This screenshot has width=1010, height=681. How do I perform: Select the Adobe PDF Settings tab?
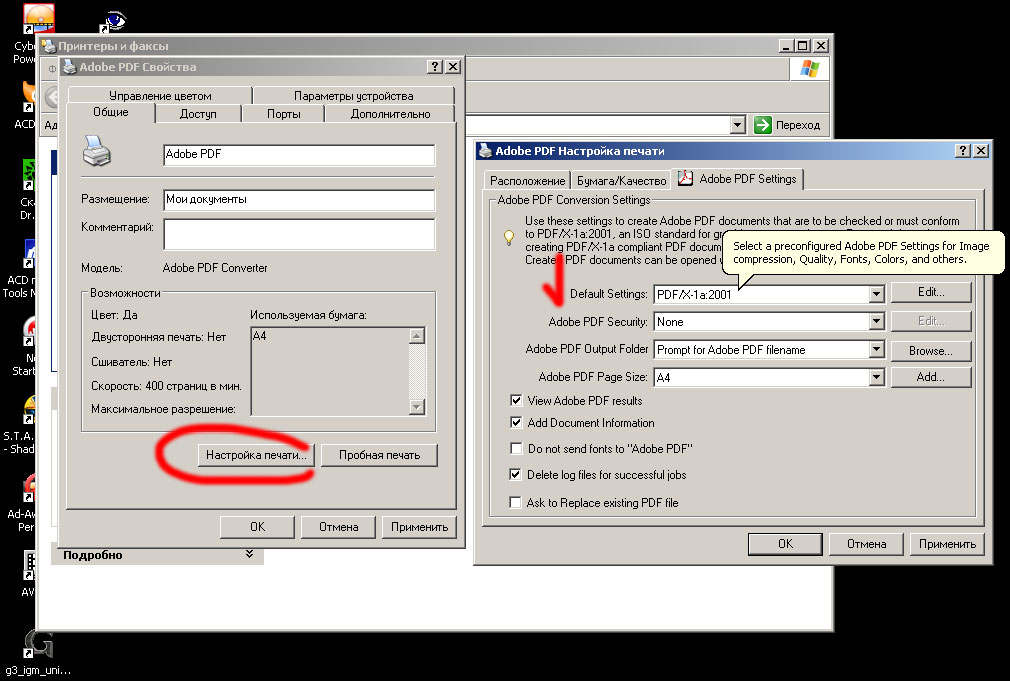pyautogui.click(x=738, y=178)
